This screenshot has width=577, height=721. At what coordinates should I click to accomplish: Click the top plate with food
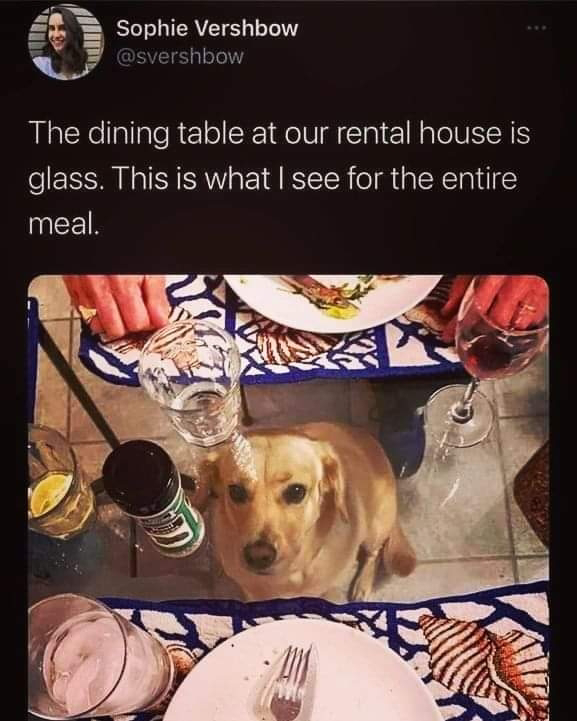pyautogui.click(x=333, y=301)
